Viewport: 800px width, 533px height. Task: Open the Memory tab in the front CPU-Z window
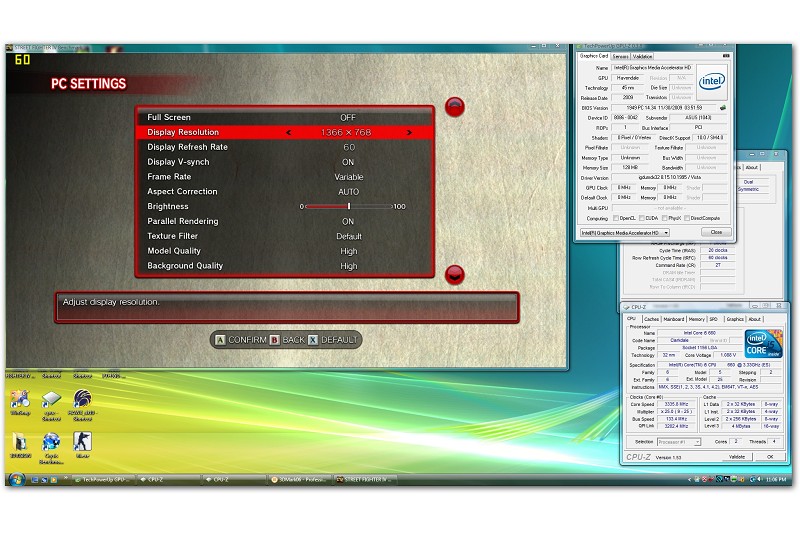[696, 319]
